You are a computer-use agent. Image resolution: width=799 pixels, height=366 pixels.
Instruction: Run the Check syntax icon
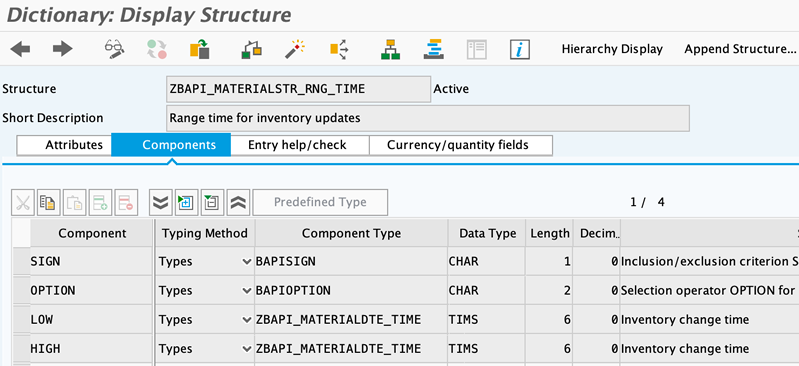coord(251,49)
